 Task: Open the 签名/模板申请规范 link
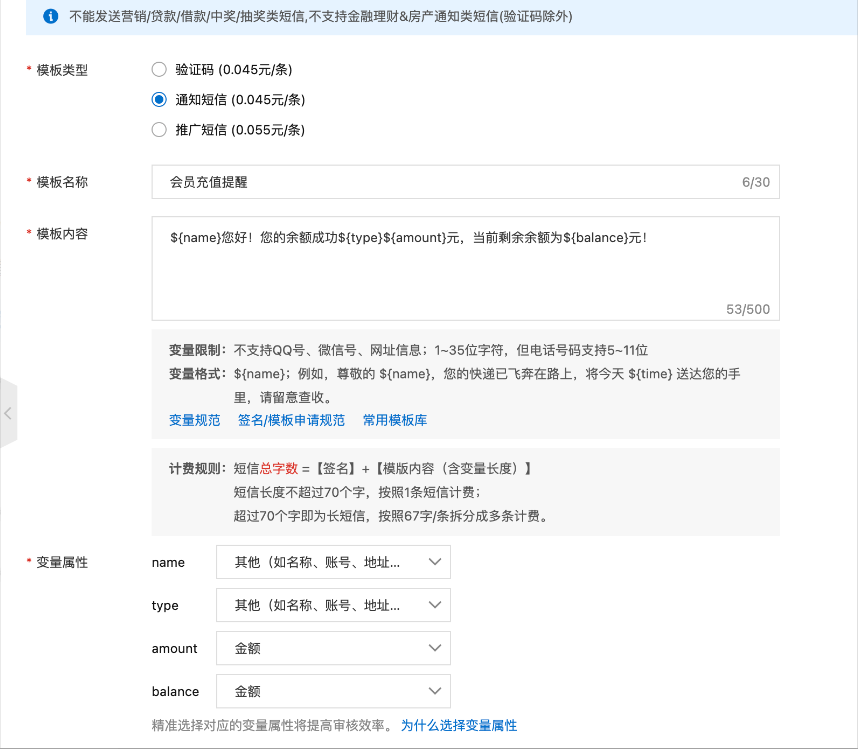[291, 420]
